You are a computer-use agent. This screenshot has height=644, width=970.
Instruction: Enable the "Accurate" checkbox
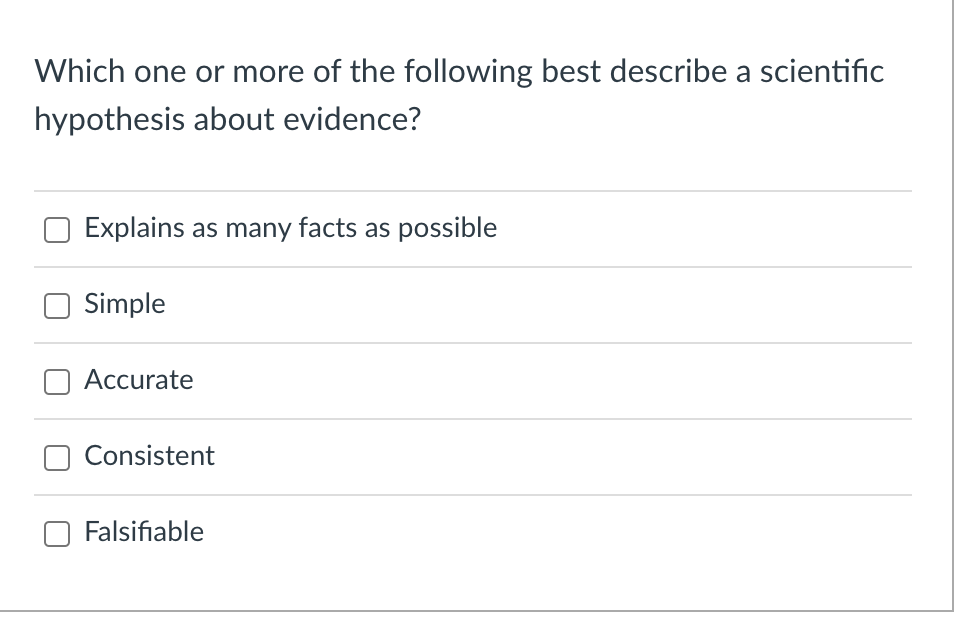56,382
